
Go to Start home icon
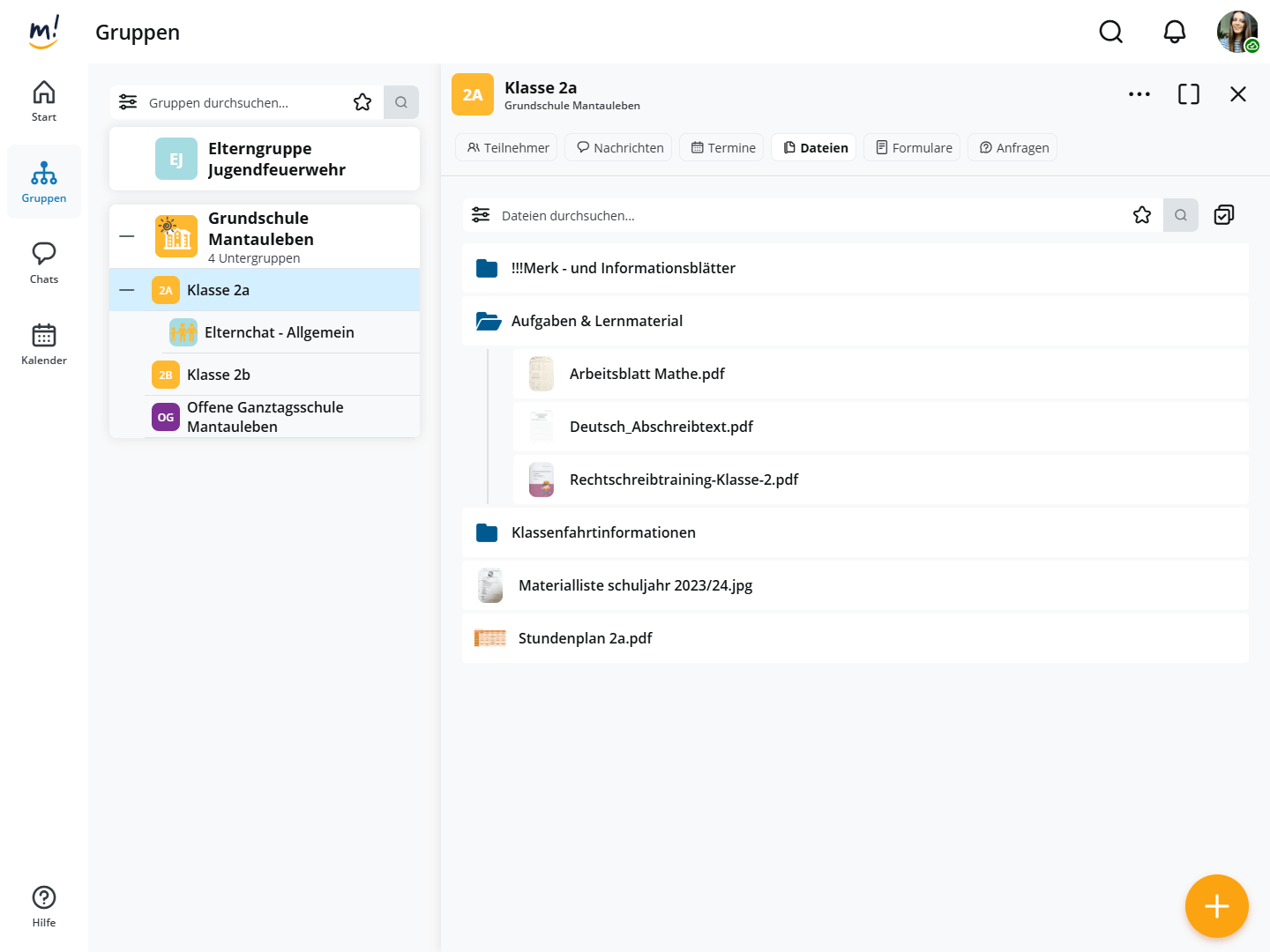pyautogui.click(x=44, y=100)
